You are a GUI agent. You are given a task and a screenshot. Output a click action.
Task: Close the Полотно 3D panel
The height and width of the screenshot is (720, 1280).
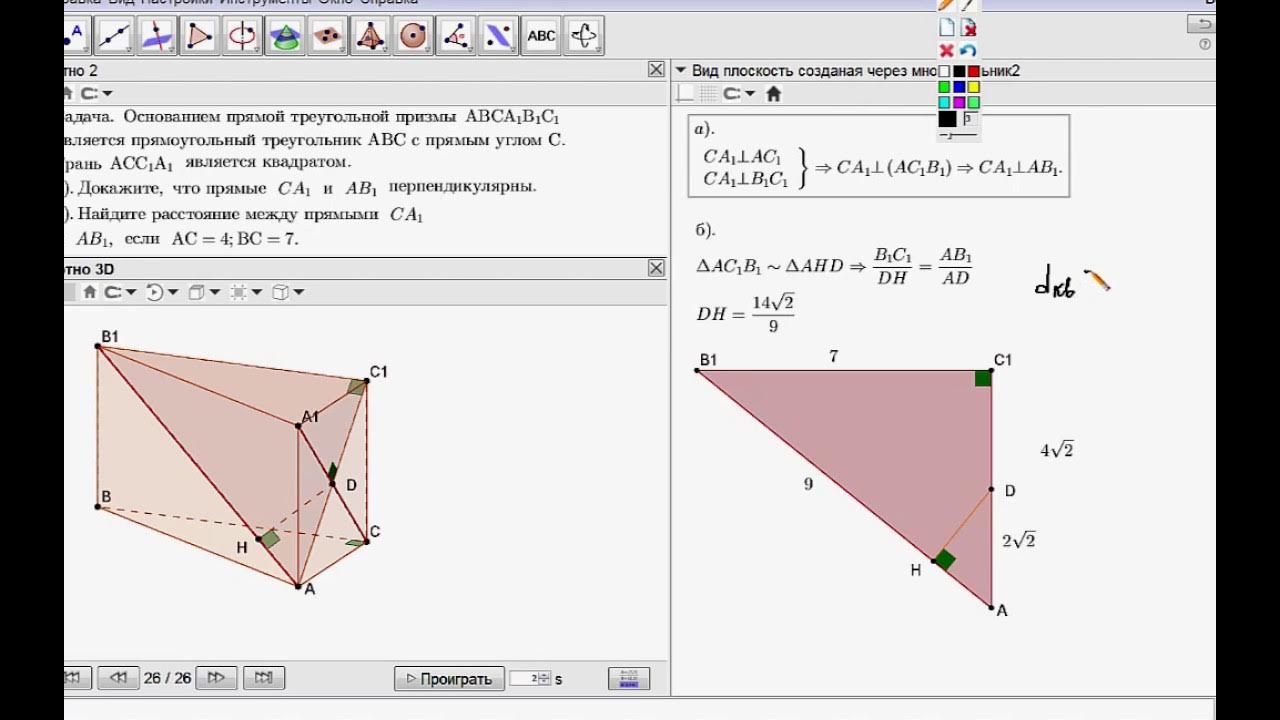pyautogui.click(x=656, y=268)
